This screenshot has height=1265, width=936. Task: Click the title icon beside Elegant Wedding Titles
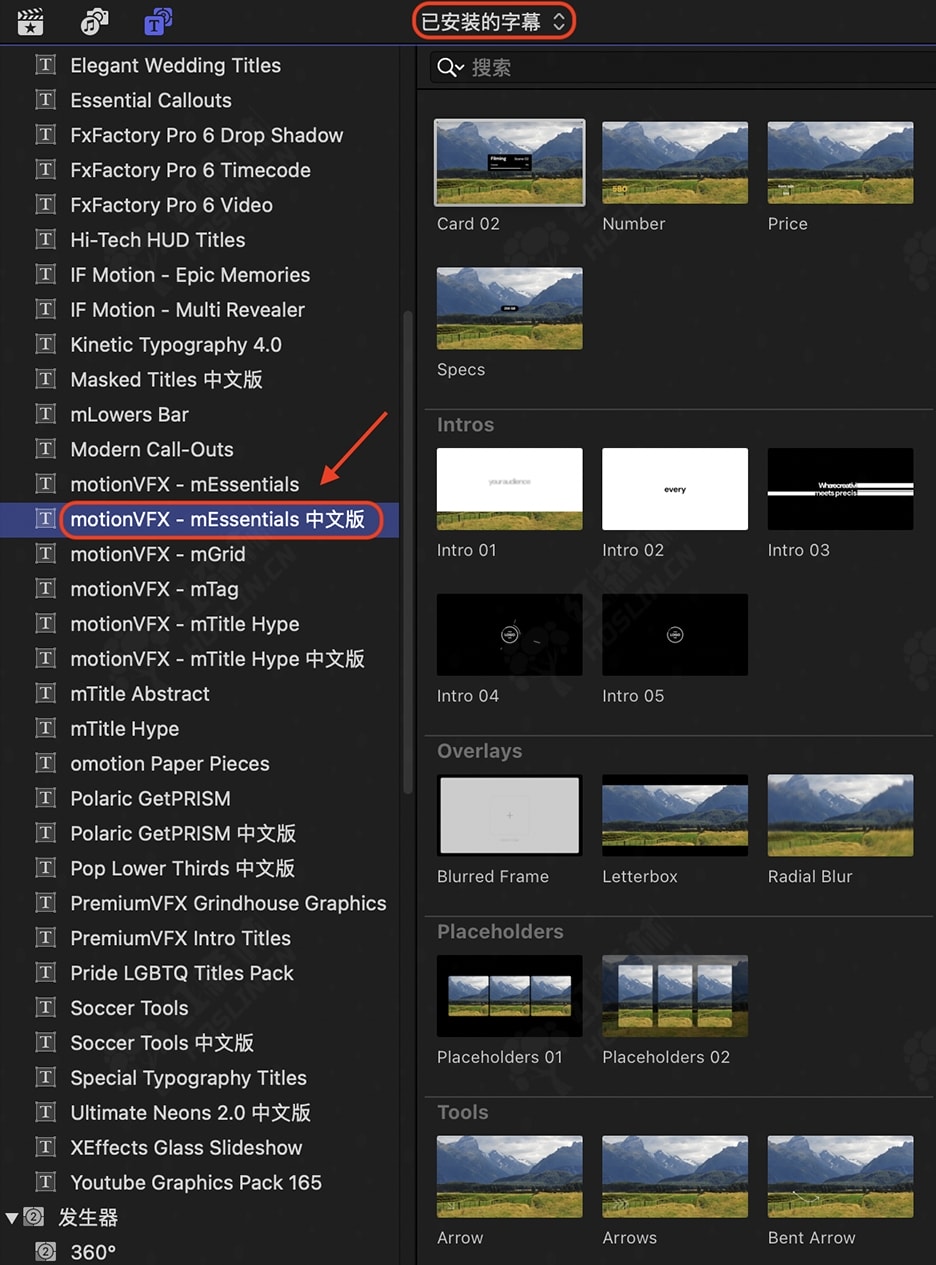(45, 65)
